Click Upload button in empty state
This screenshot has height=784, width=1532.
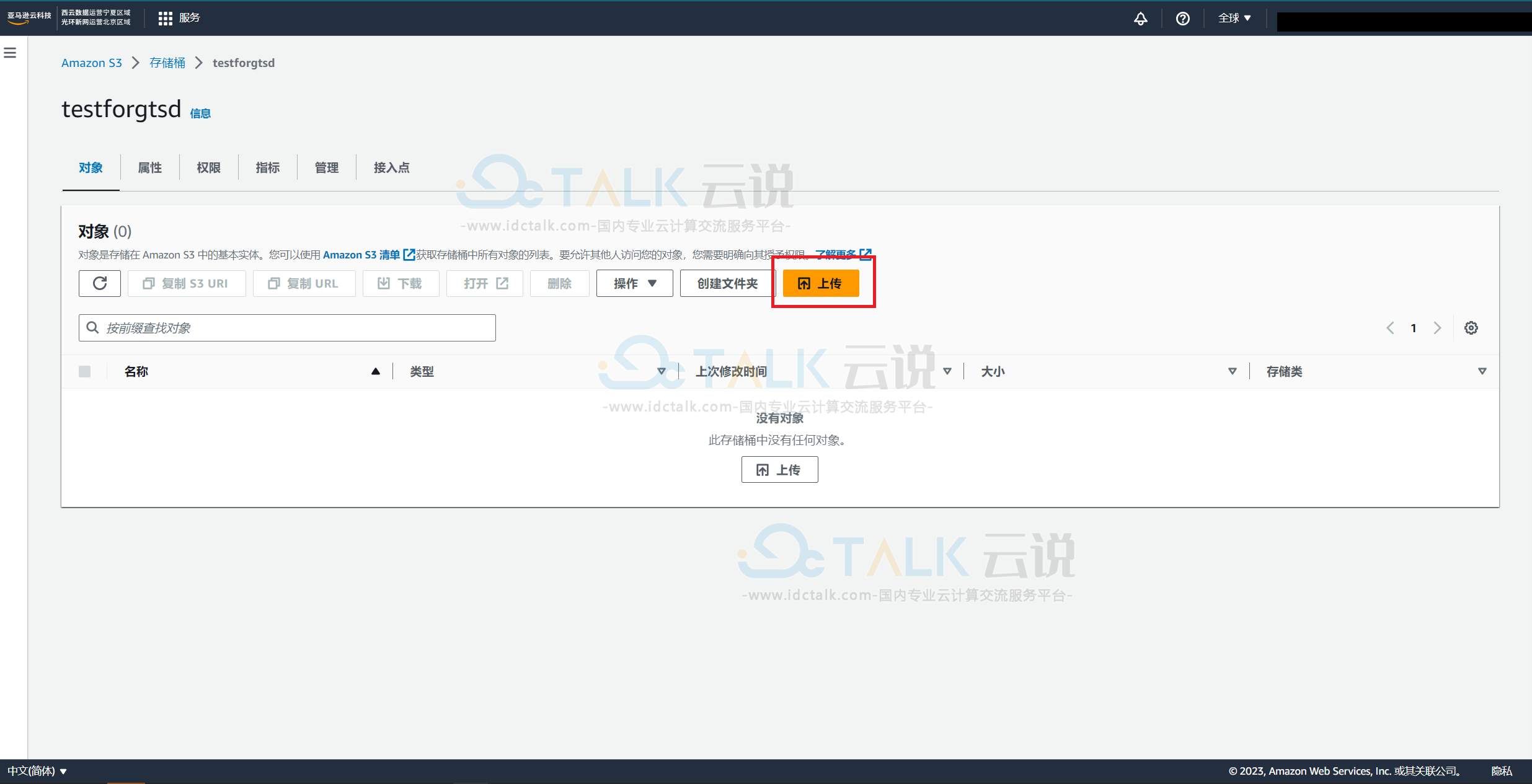point(779,470)
